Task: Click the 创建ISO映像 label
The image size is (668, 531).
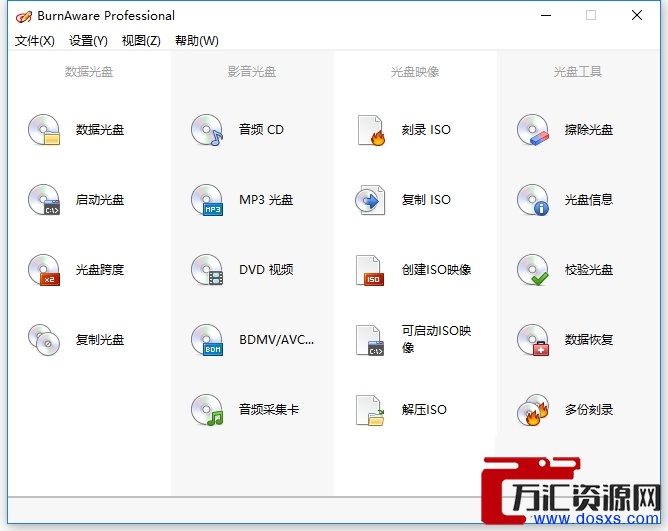Action: pyautogui.click(x=436, y=269)
